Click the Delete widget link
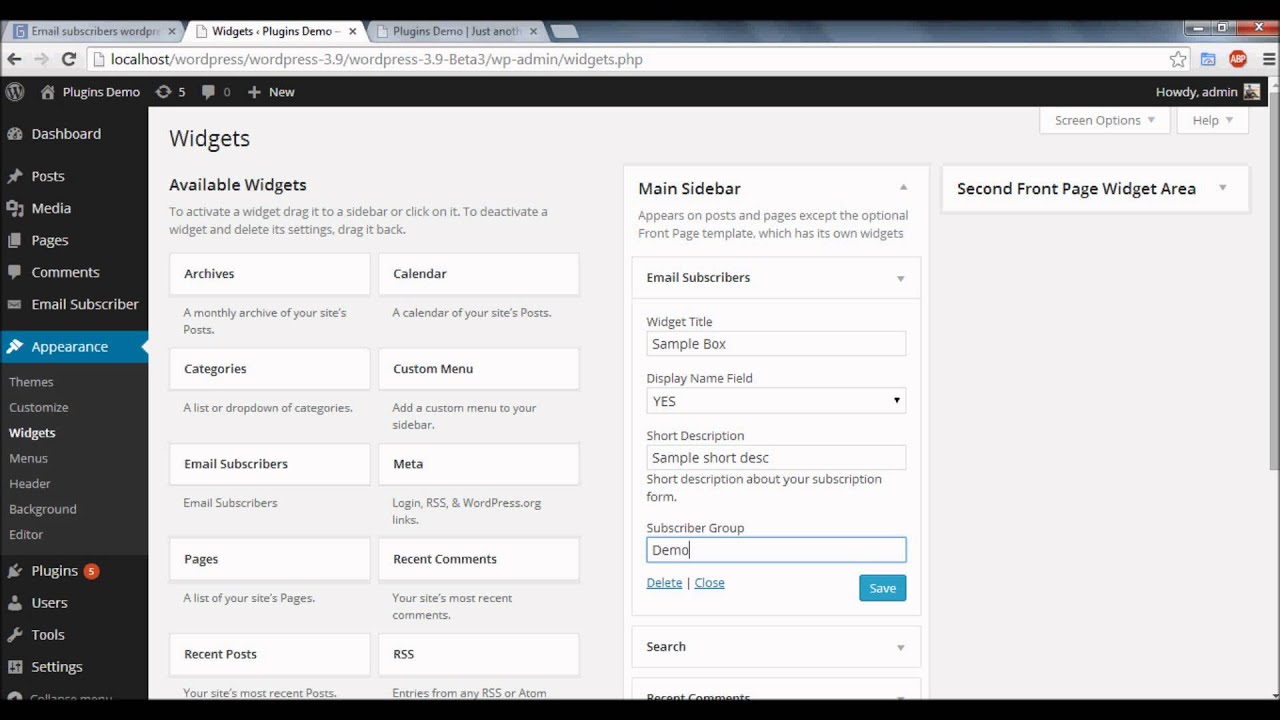This screenshot has height=720, width=1280. pyautogui.click(x=664, y=583)
